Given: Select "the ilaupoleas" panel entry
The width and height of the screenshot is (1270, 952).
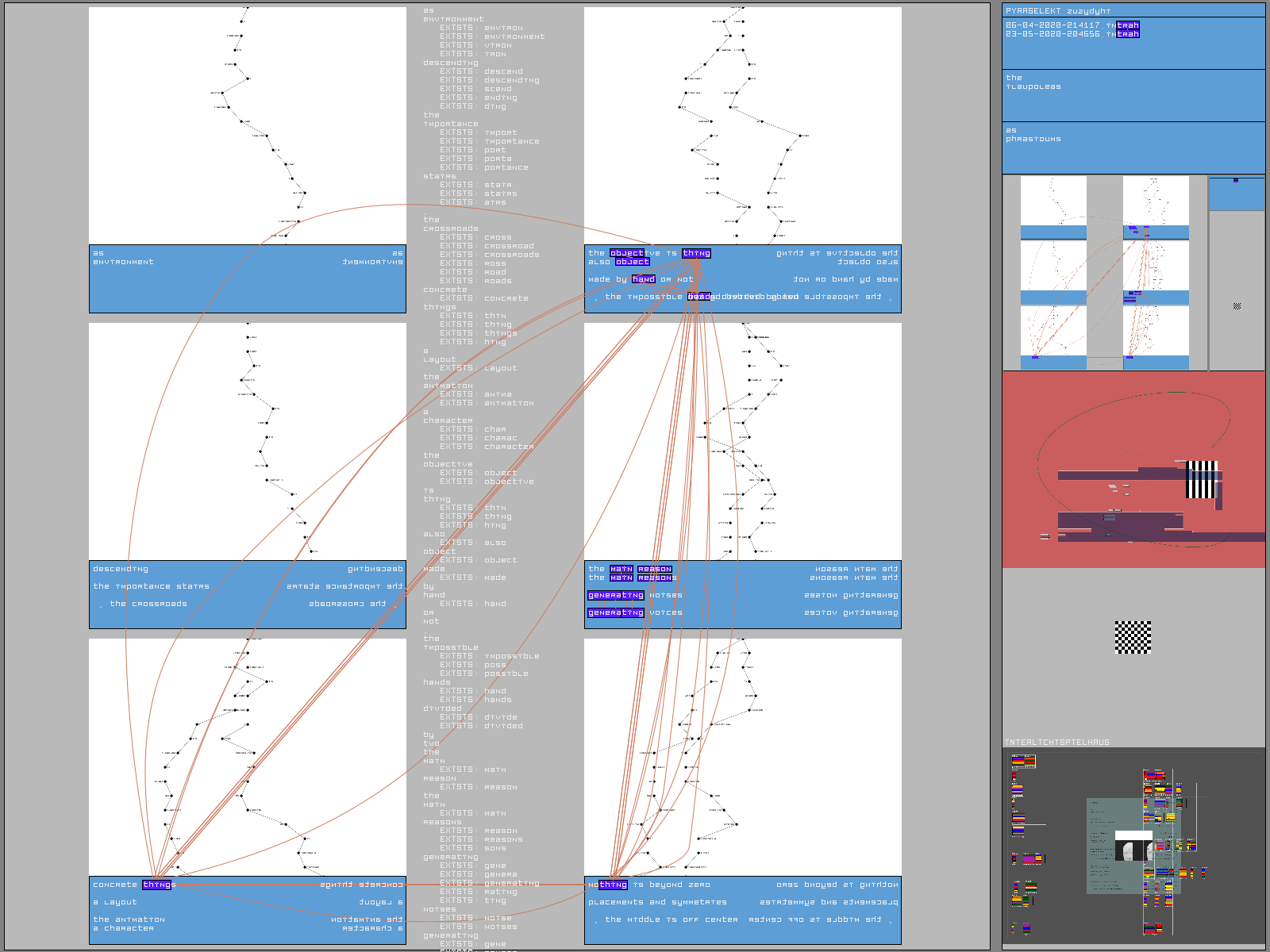Looking at the screenshot, I should point(1033,83).
